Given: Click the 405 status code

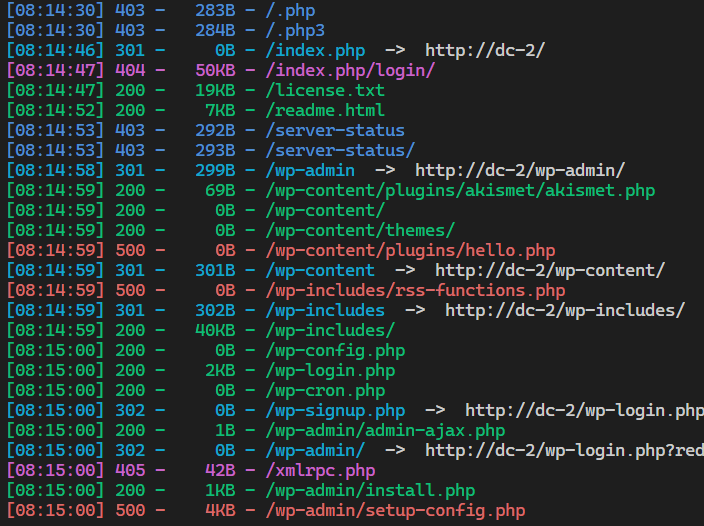Looking at the screenshot, I should pyautogui.click(x=130, y=470).
